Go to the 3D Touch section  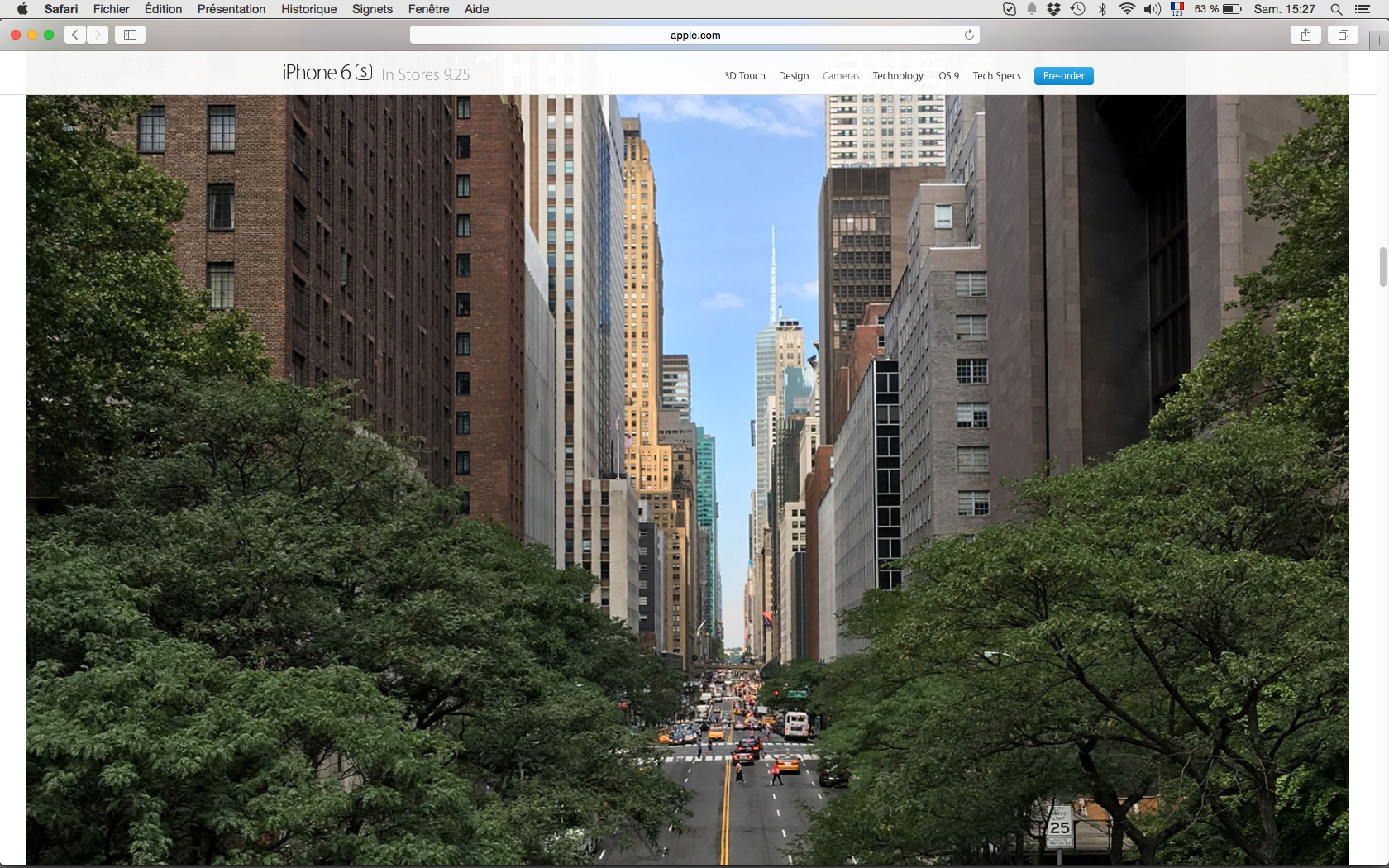tap(745, 76)
